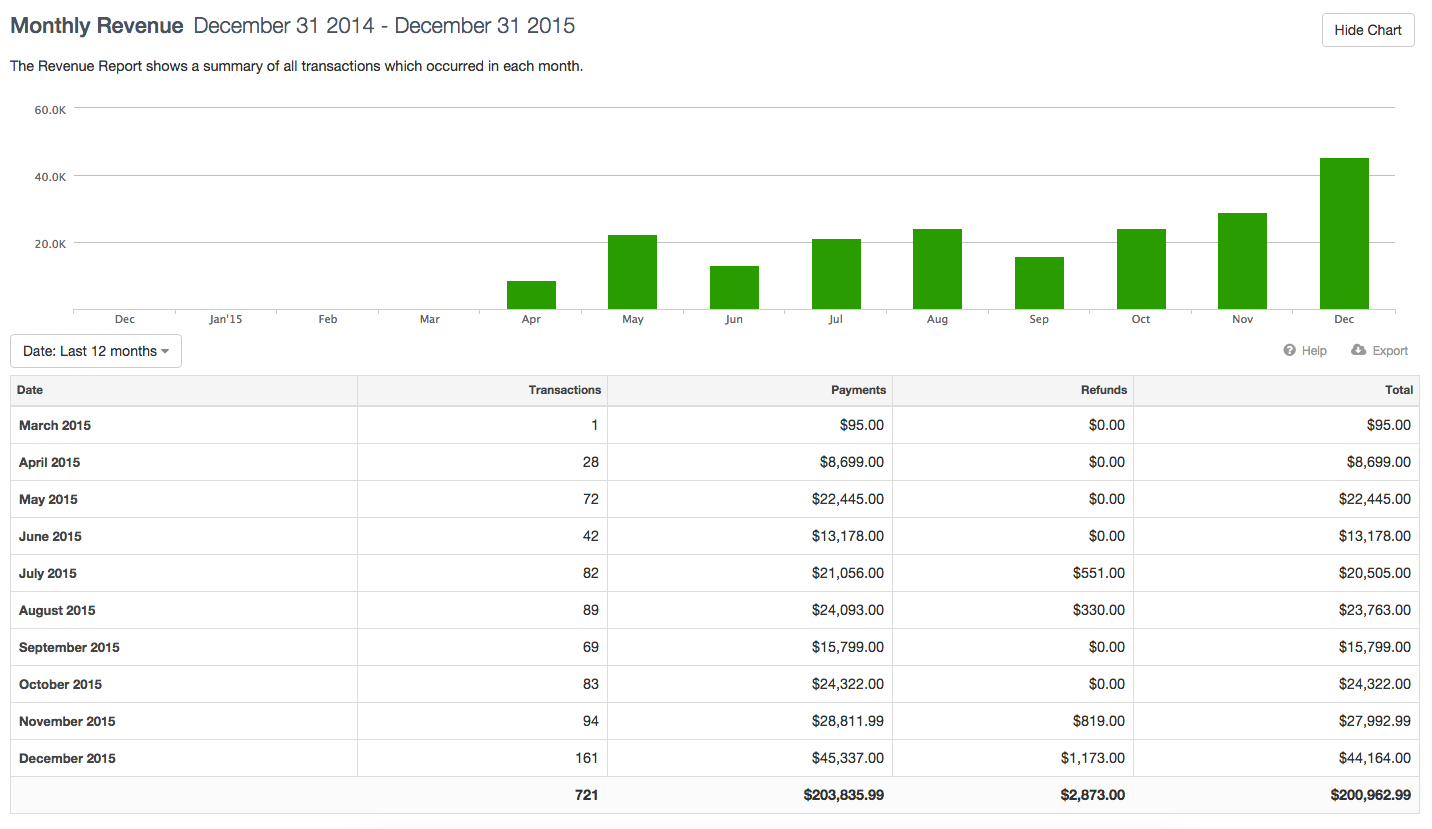
Task: Click the $95.00 payments value for March
Action: pyautogui.click(x=861, y=426)
